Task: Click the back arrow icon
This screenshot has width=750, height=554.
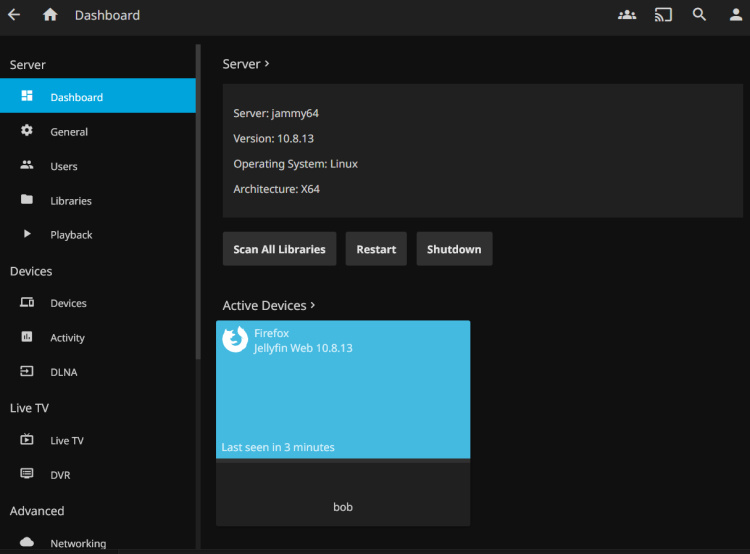Action: 14,15
